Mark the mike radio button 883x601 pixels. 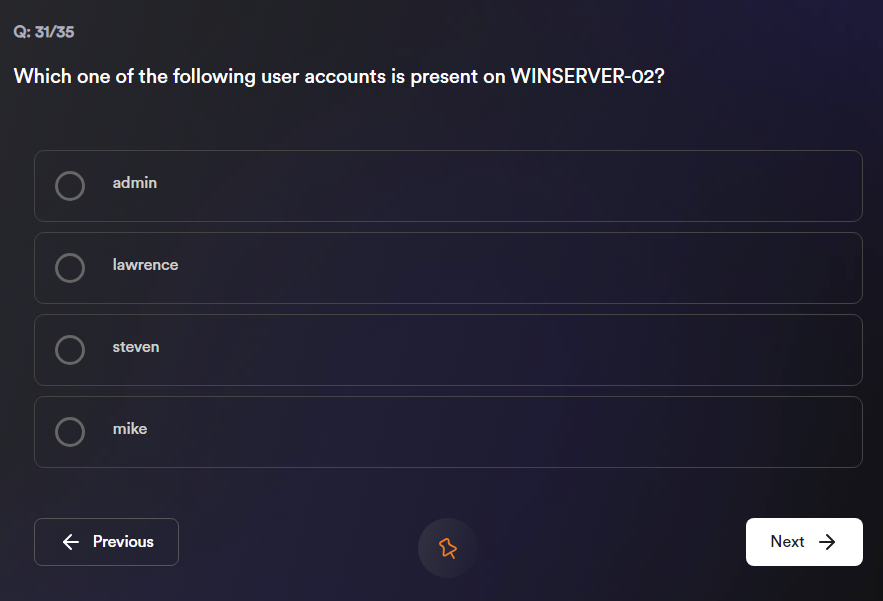click(70, 432)
